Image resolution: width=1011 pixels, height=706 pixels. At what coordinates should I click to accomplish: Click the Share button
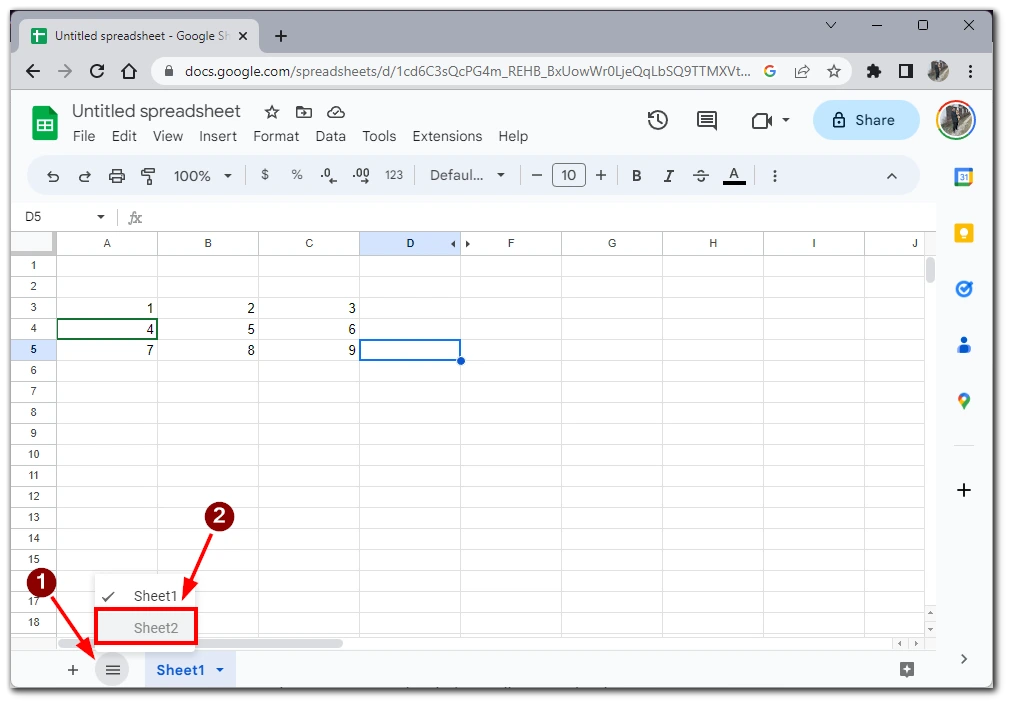coord(866,120)
